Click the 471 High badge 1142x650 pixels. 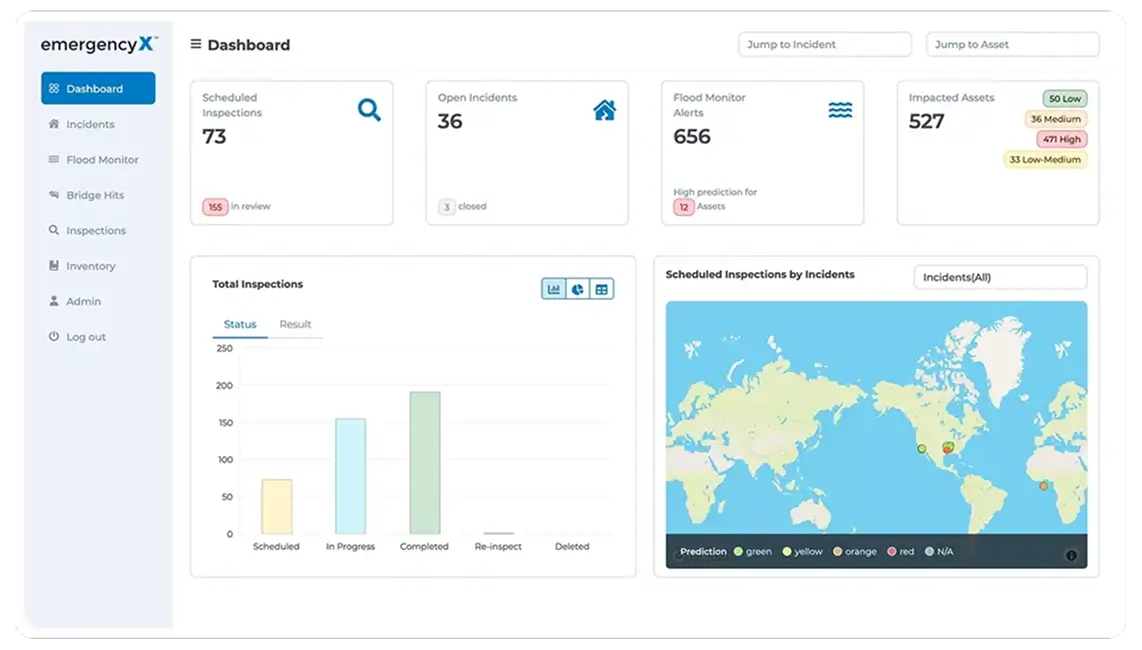(x=1061, y=139)
